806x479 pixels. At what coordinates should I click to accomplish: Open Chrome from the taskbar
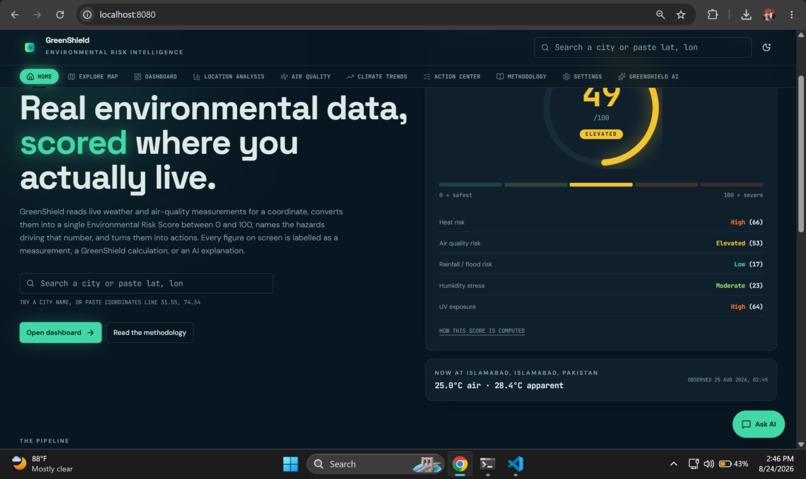click(460, 464)
